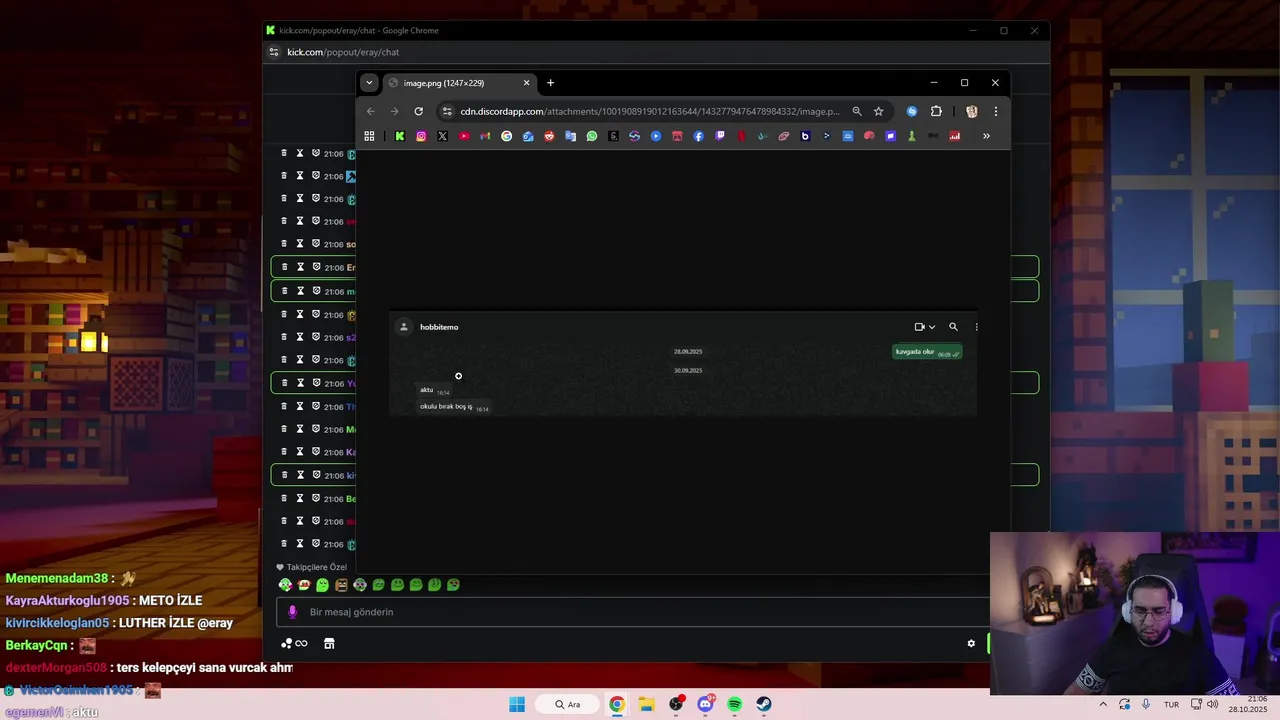Close the image.png tab

526,83
